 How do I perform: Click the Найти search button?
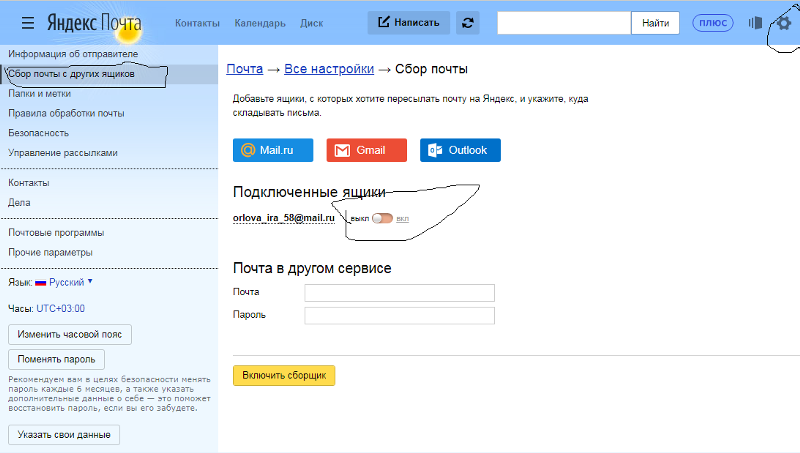click(x=655, y=23)
